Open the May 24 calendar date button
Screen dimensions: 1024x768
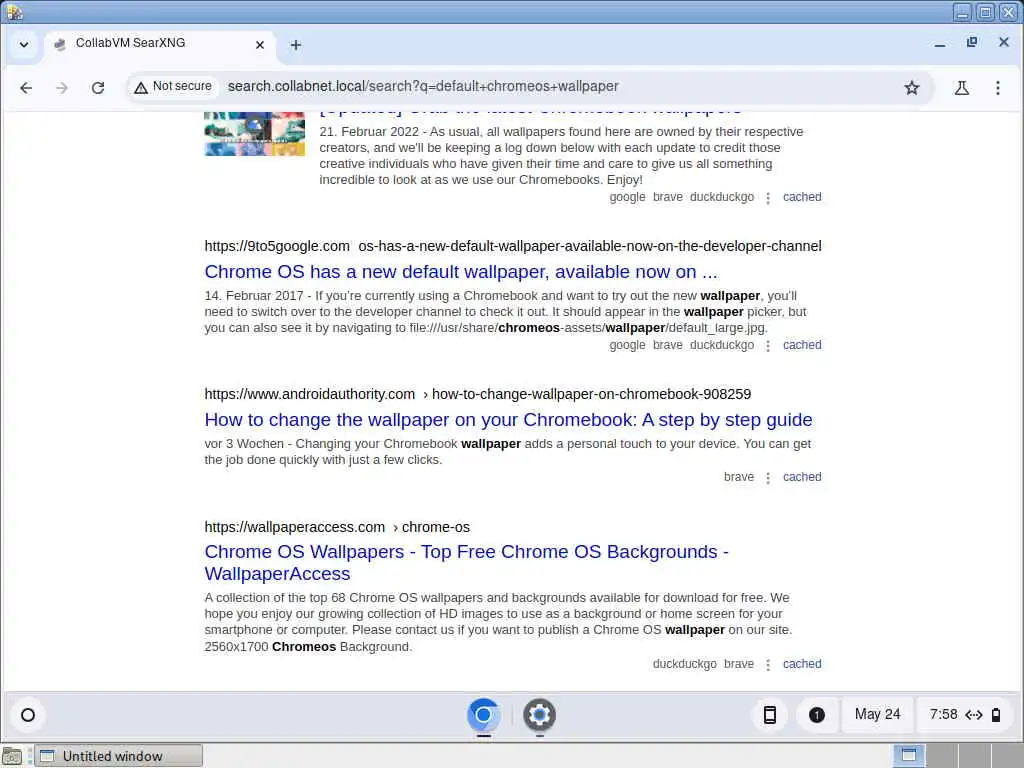877,714
